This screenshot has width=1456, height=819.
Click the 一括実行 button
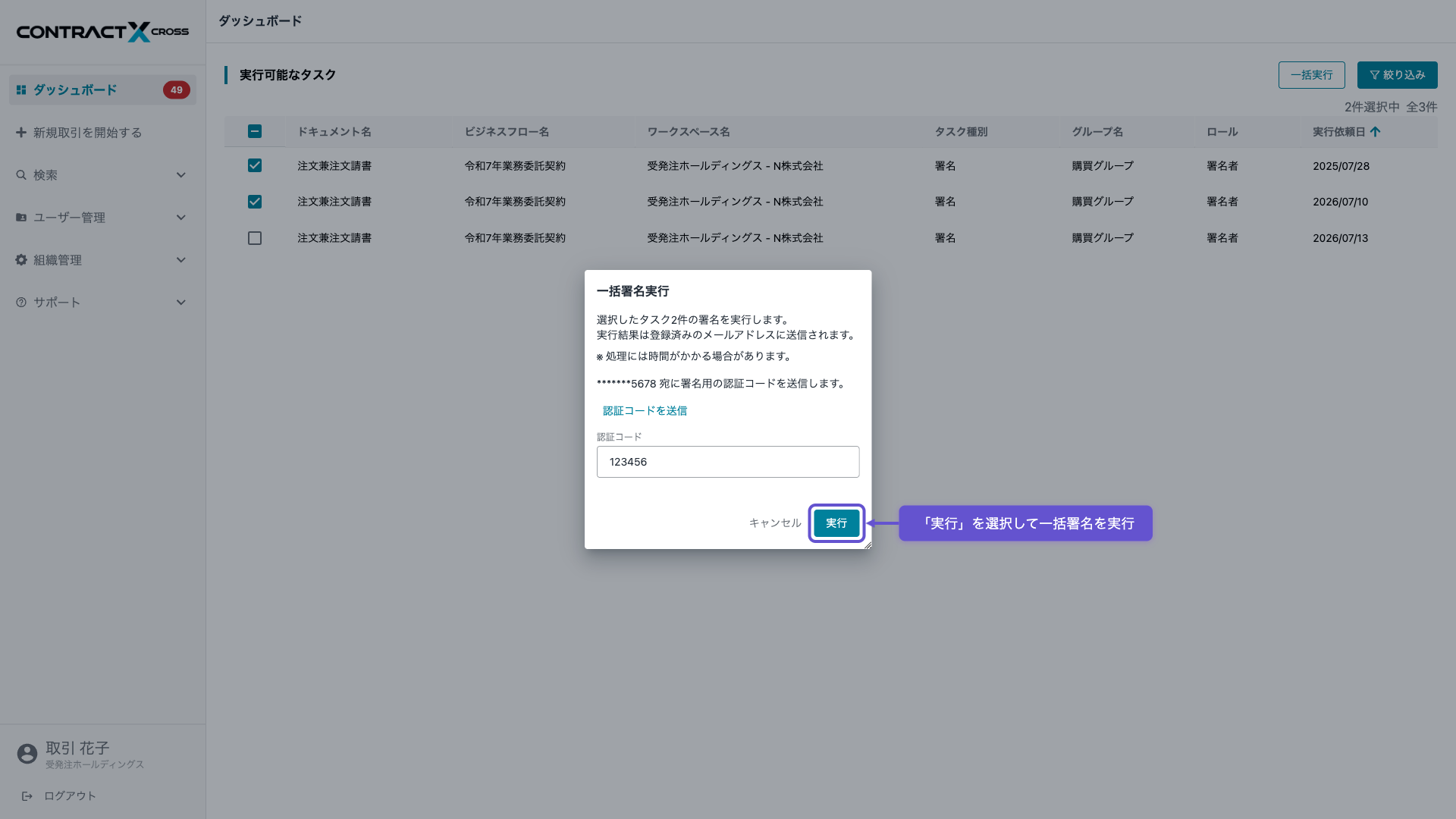pos(1311,75)
